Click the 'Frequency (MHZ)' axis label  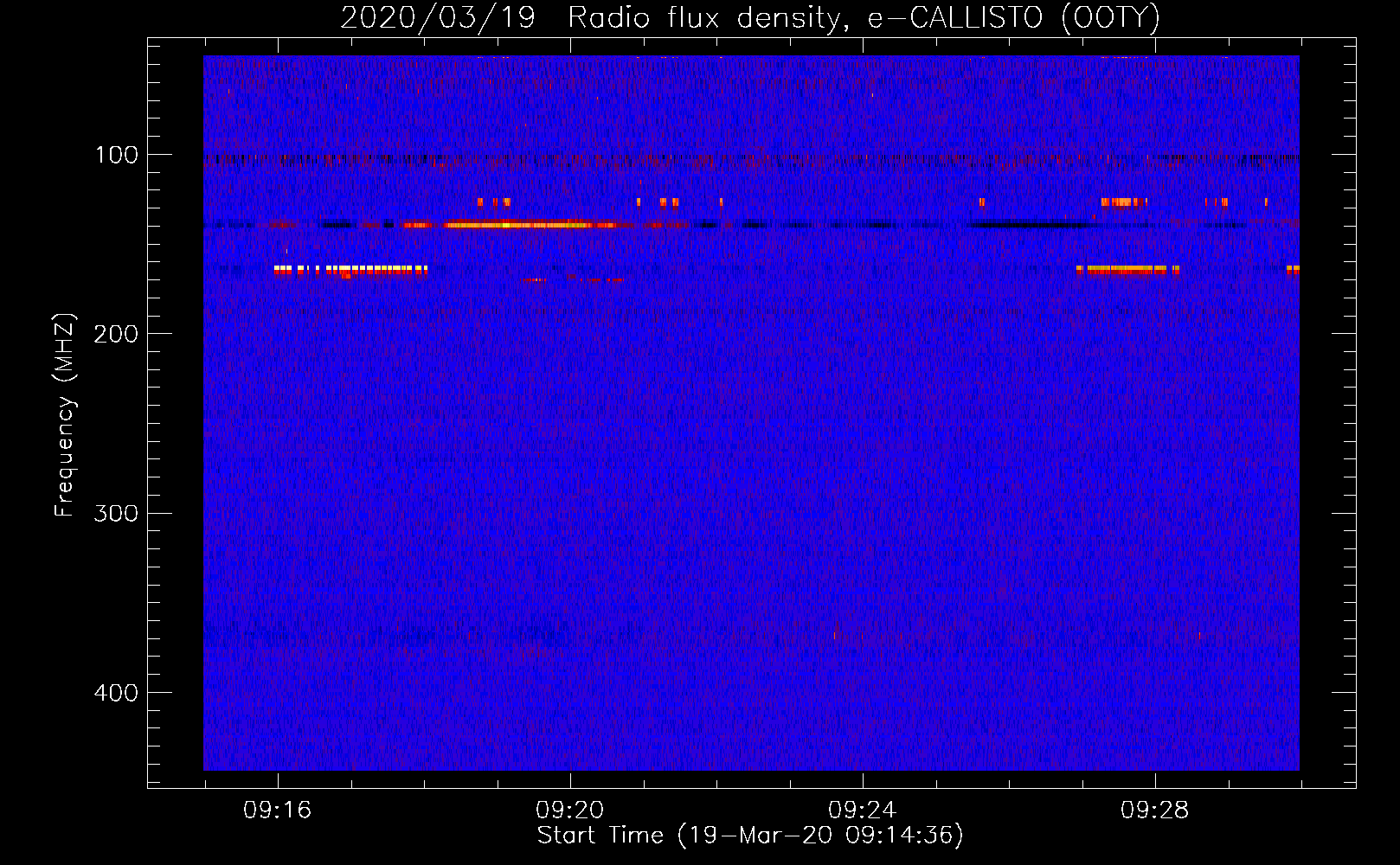[65, 415]
